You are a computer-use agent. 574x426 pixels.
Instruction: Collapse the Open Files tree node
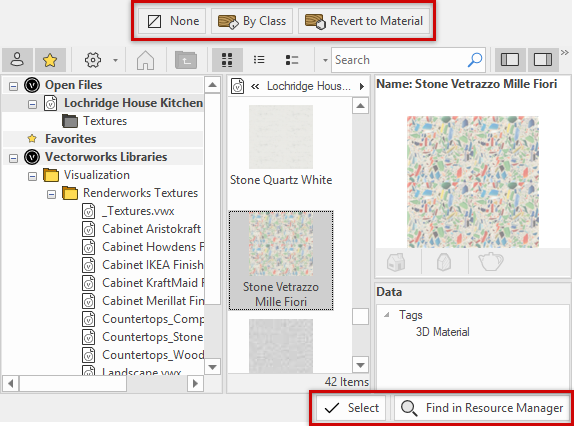click(x=14, y=86)
